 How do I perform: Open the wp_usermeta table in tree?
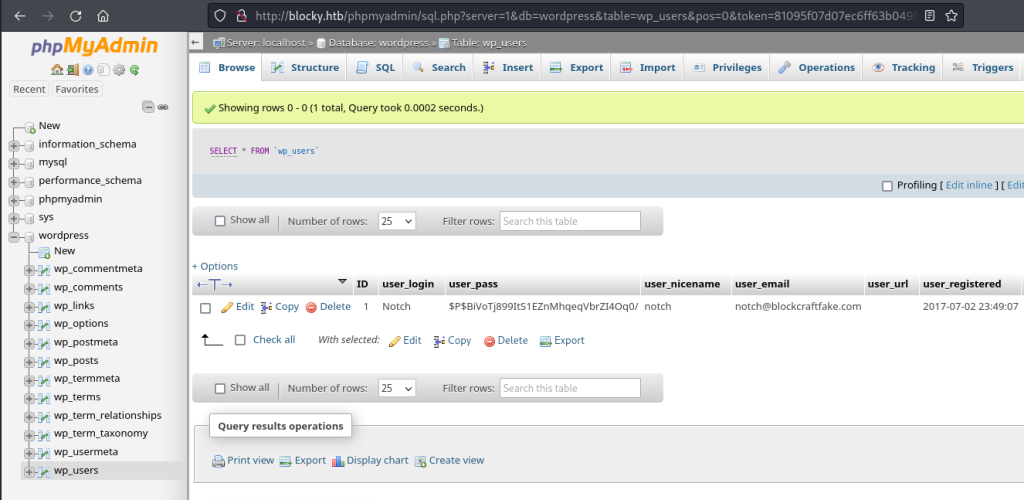[x=86, y=452]
